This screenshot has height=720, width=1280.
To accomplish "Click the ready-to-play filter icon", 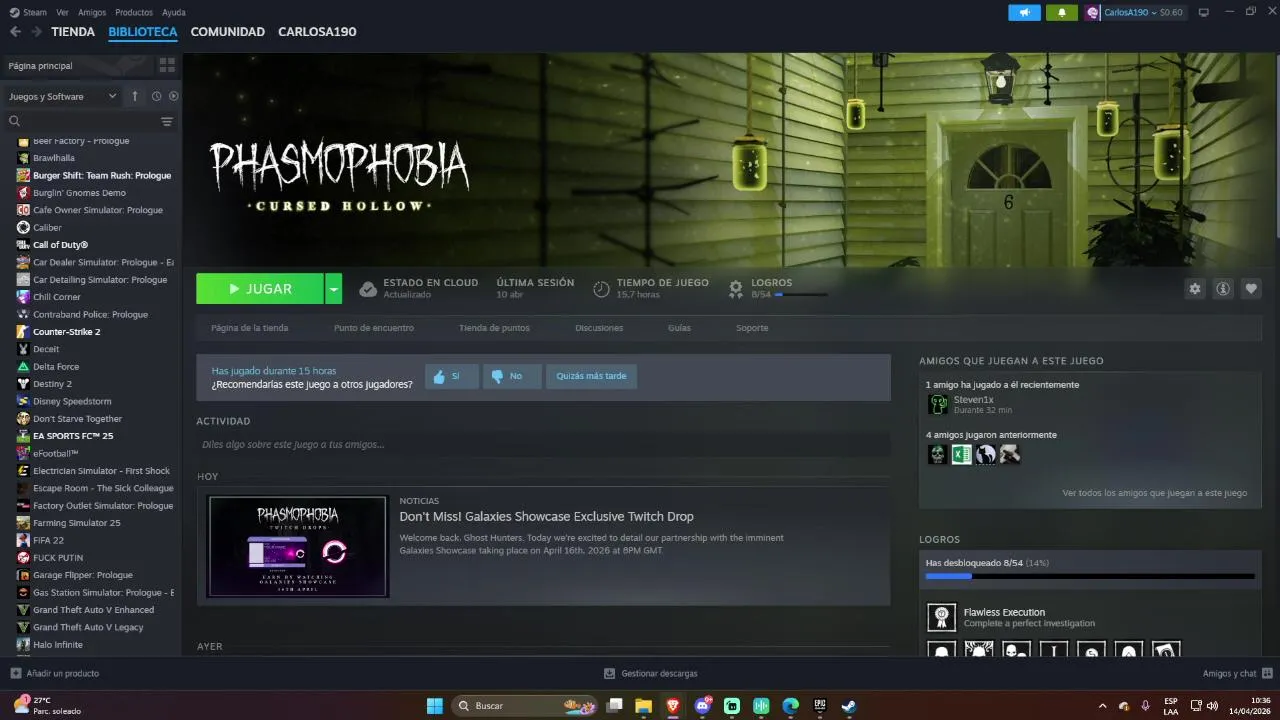I will click(173, 96).
